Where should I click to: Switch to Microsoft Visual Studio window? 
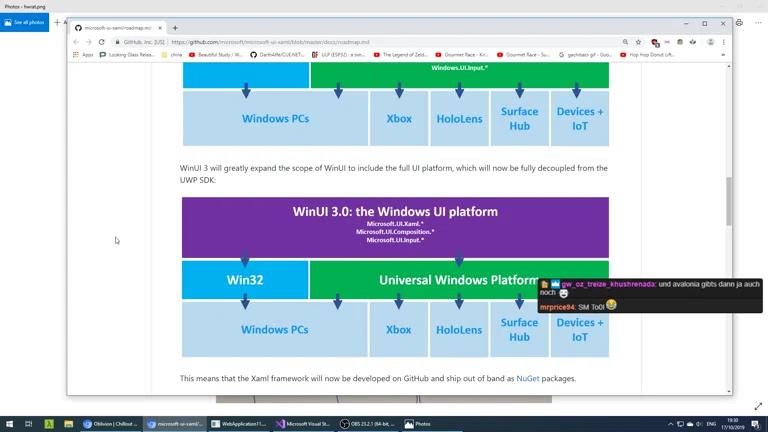(303, 424)
